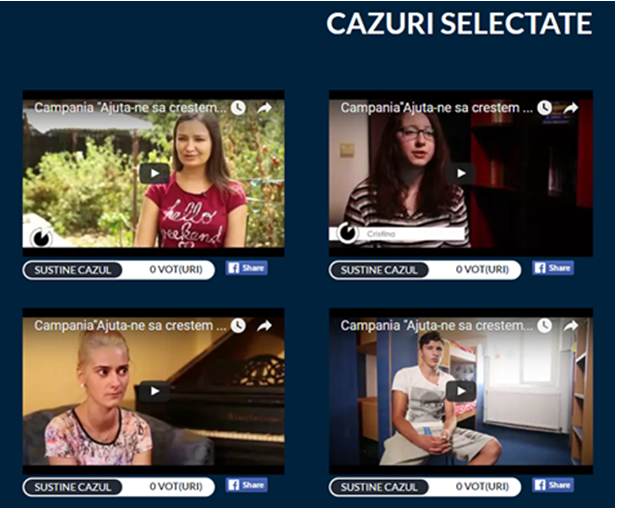This screenshot has height=508, width=617.
Task: Share the top-left case on Facebook
Action: (x=247, y=268)
